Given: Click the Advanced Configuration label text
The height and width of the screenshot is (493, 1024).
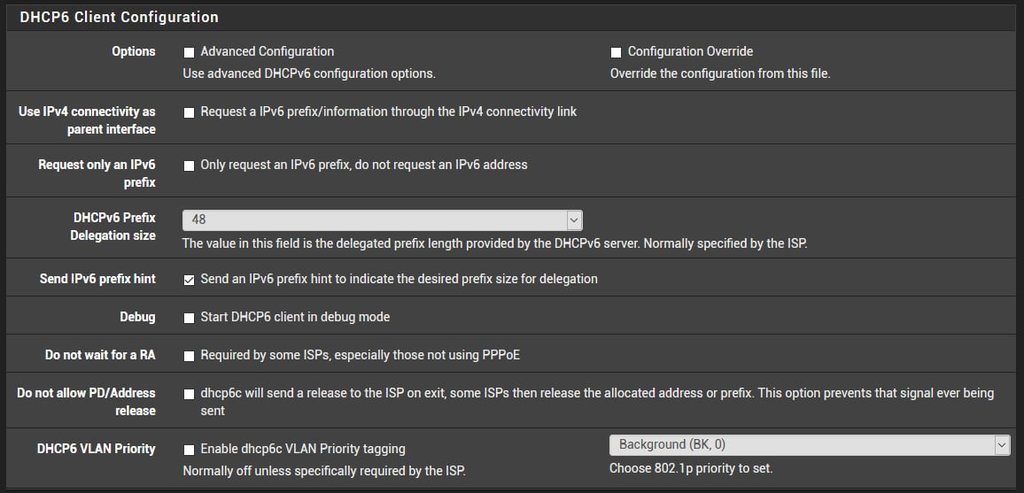Looking at the screenshot, I should pos(267,52).
